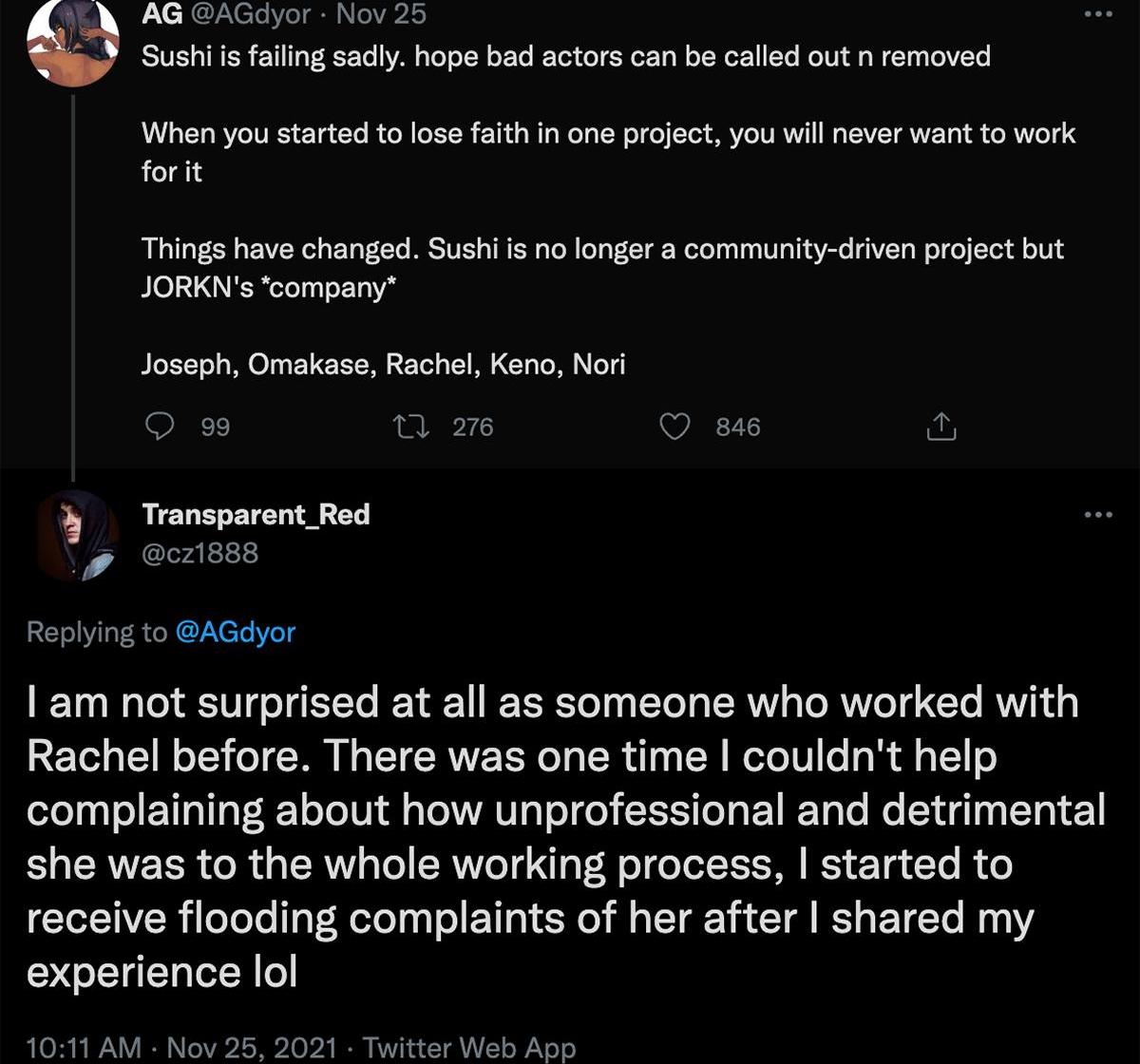
Task: Click the 10:11 AM Nov 25, 2021 timestamp
Action: click(x=181, y=1047)
